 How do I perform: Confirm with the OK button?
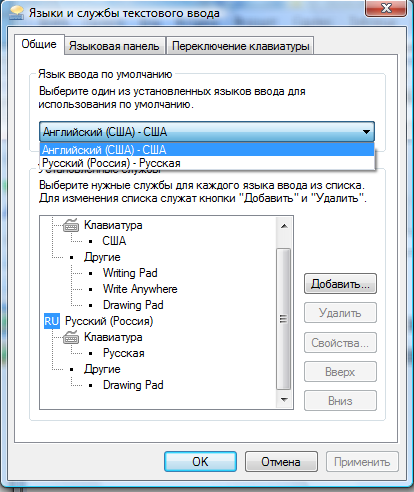tap(200, 461)
